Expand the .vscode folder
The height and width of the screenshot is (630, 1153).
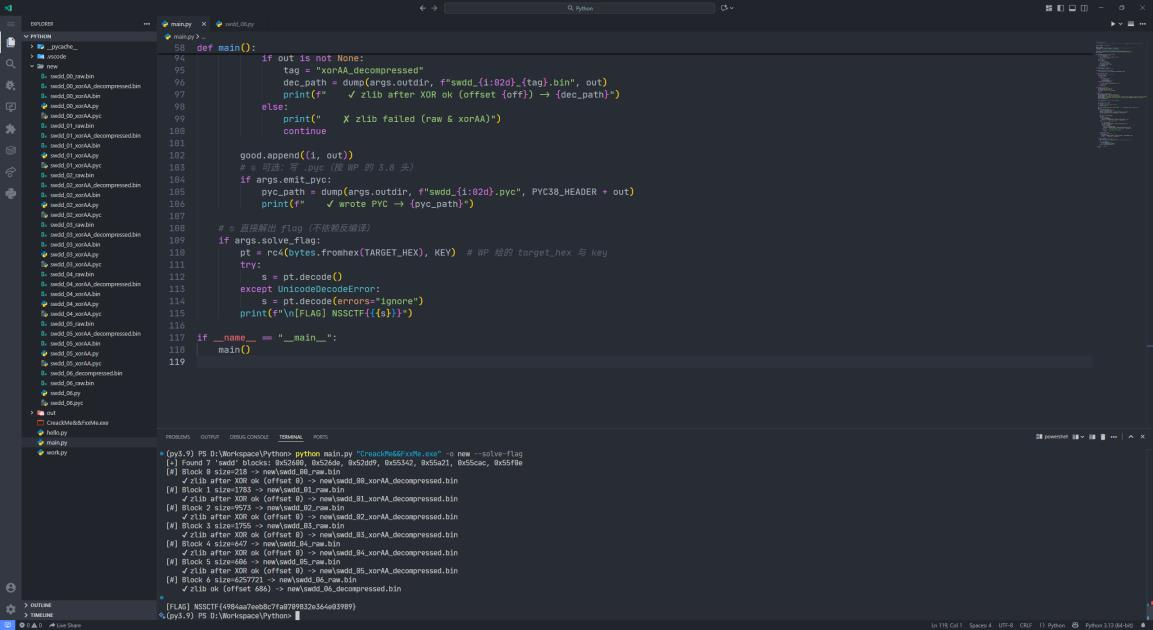pos(57,56)
